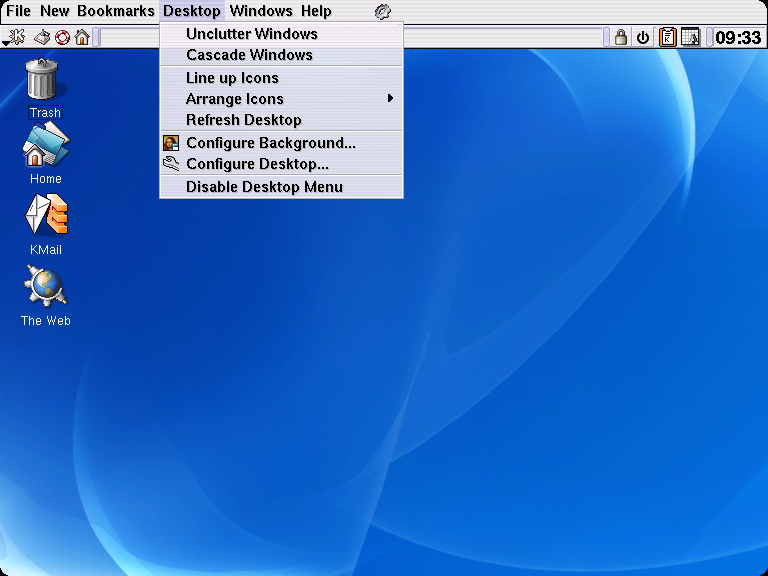Click the spiral icon in the menu bar
Screen dimensions: 768x576
coord(383,11)
